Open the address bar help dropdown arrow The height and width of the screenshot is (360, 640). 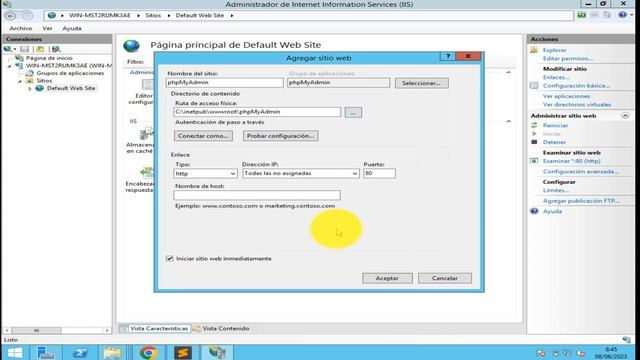(x=631, y=15)
